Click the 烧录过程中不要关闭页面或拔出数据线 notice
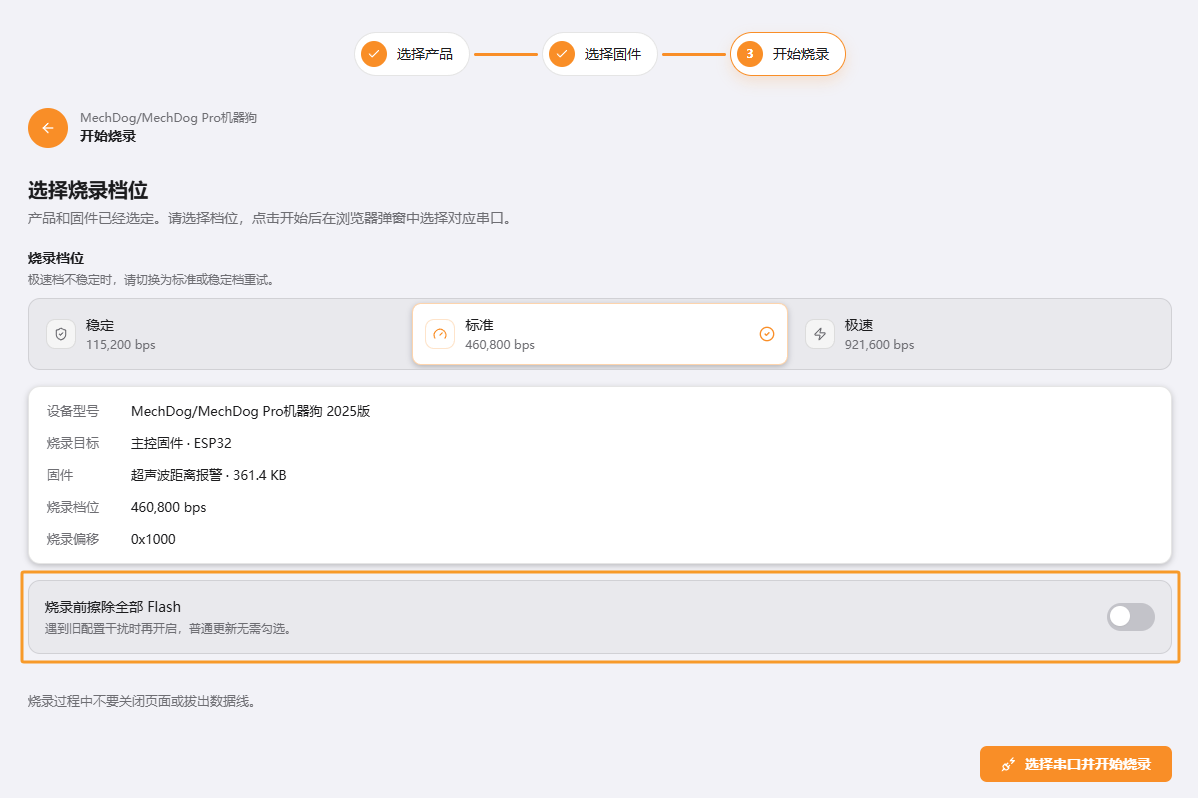The width and height of the screenshot is (1198, 798). [141, 701]
